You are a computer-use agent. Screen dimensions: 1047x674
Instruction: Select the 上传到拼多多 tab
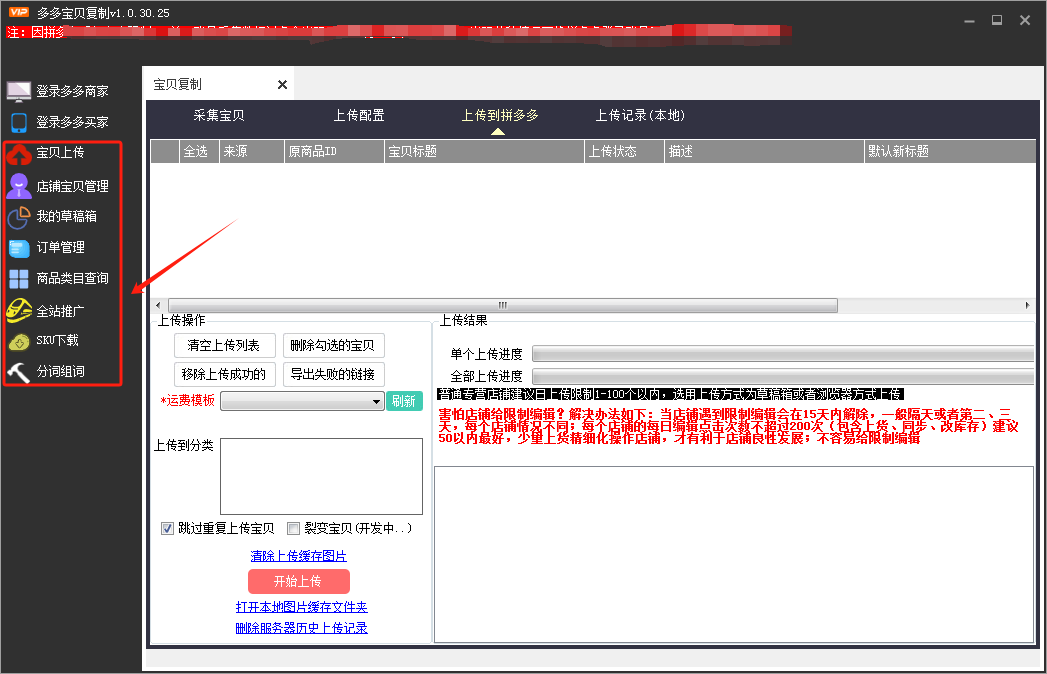pos(499,116)
